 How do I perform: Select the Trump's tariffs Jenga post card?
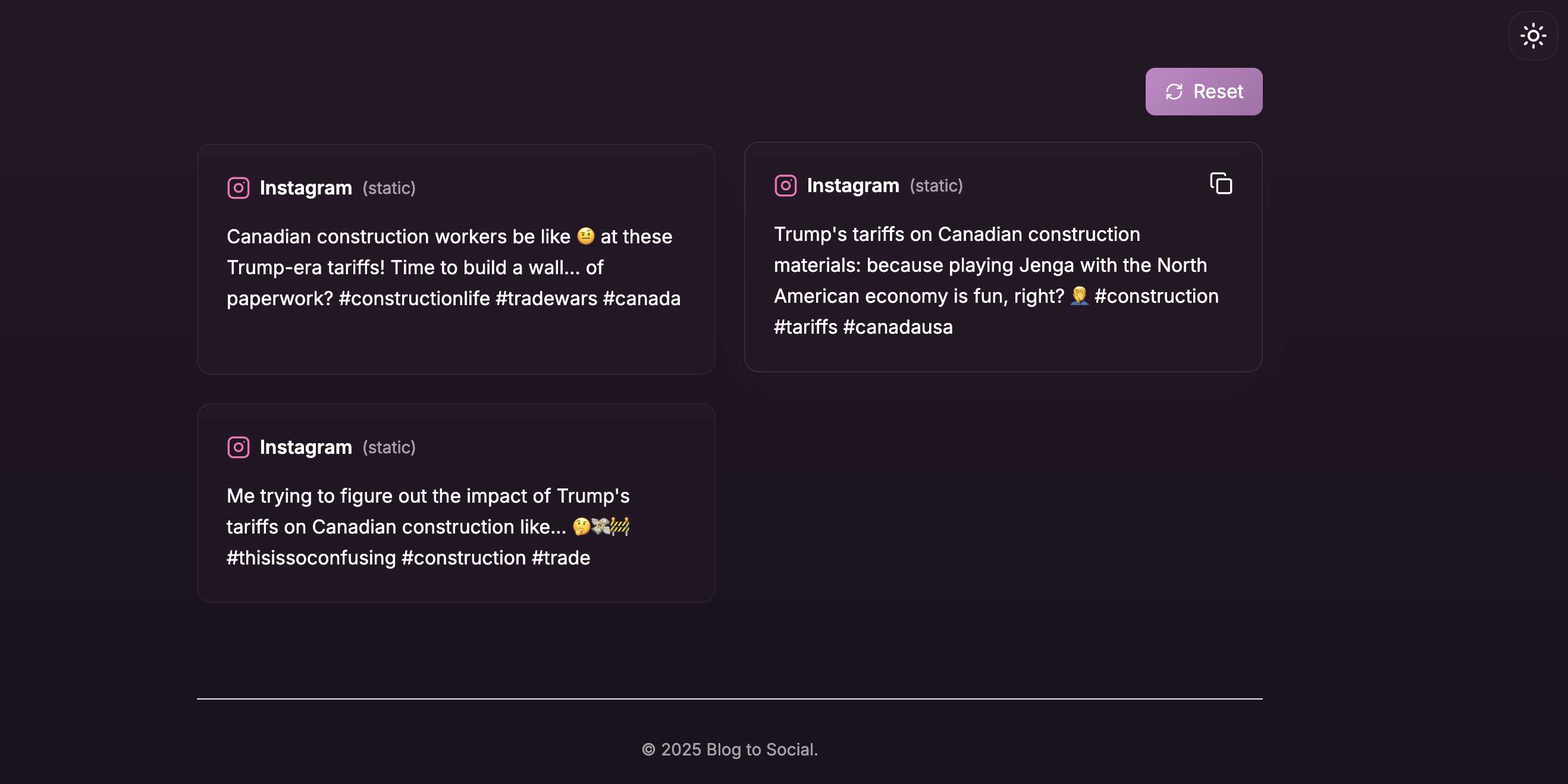[1003, 257]
